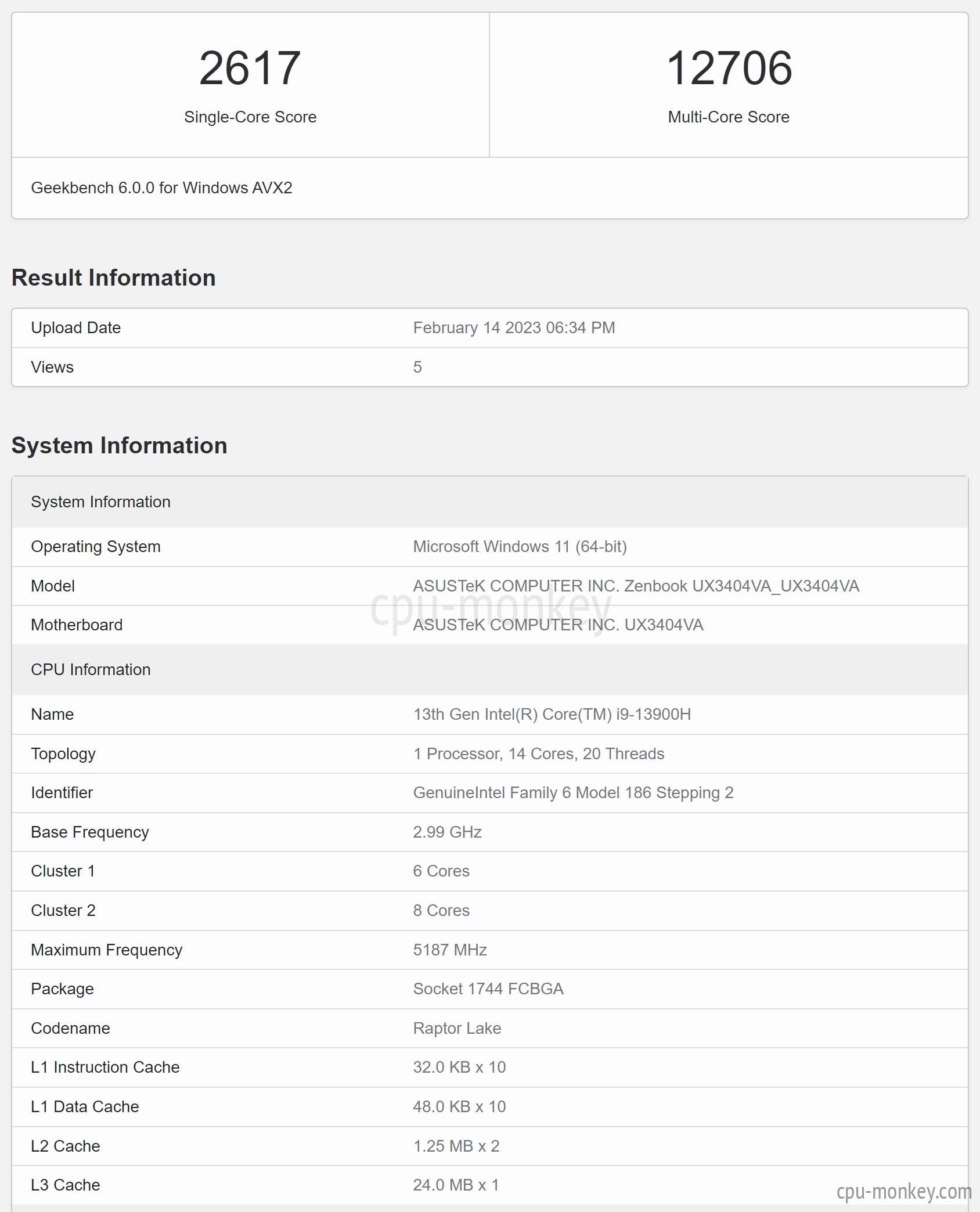
Task: Click the large System Information heading
Action: click(x=120, y=445)
